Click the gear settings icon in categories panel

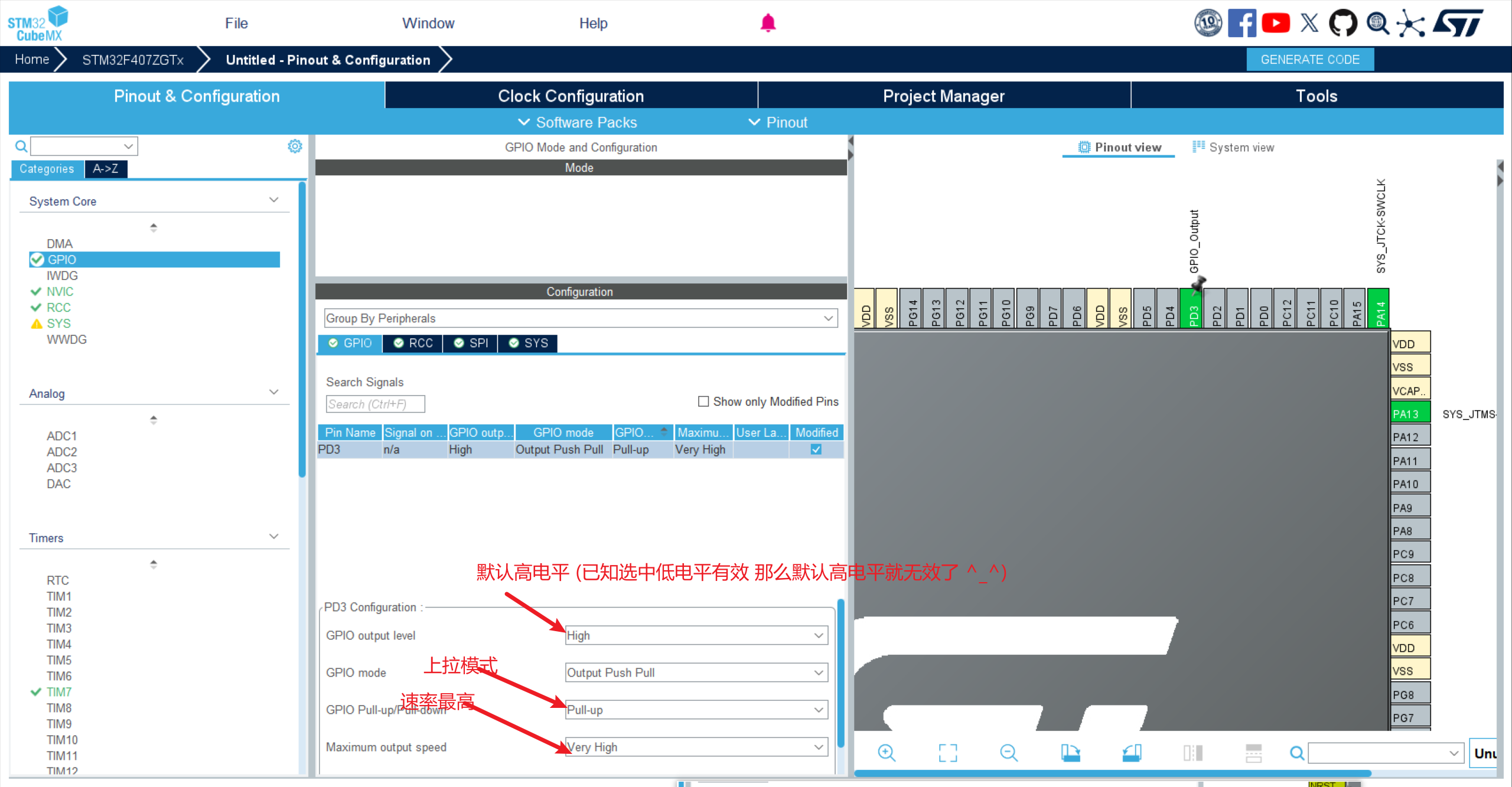point(295,146)
